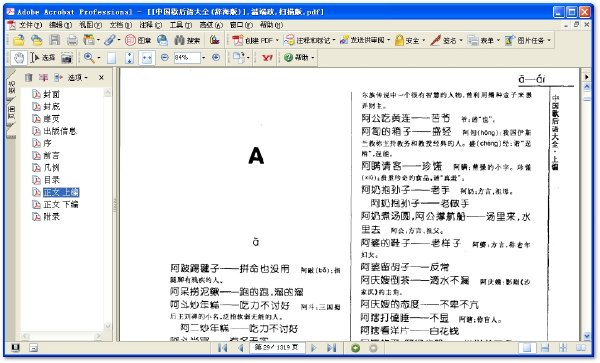Click the 图章 stamp tool
The height and width of the screenshot is (363, 600).
tap(138, 40)
